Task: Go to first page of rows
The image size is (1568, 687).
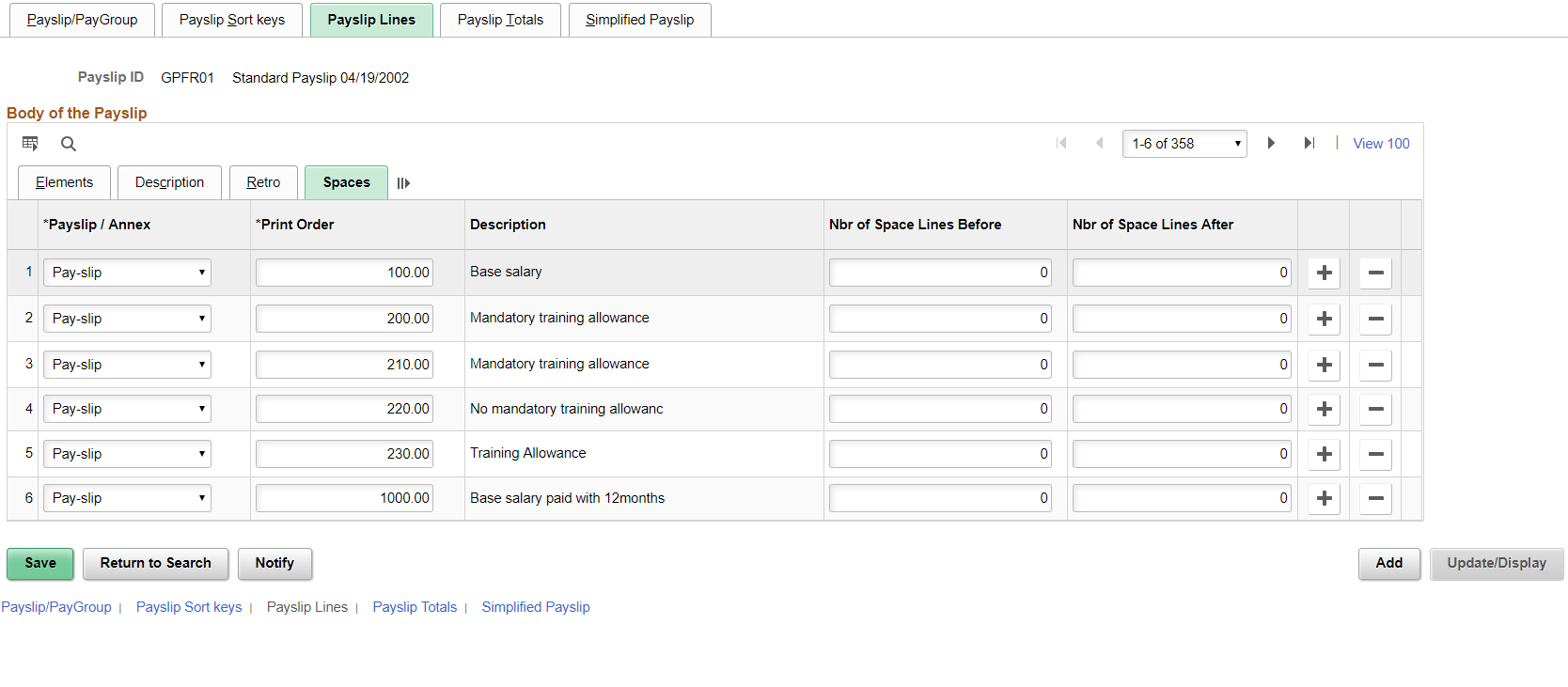Action: pyautogui.click(x=1062, y=143)
